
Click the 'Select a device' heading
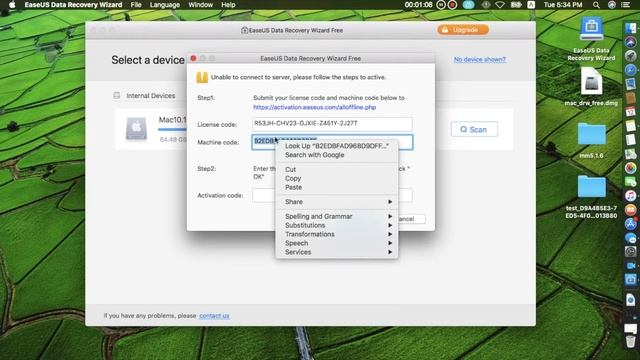tap(148, 60)
